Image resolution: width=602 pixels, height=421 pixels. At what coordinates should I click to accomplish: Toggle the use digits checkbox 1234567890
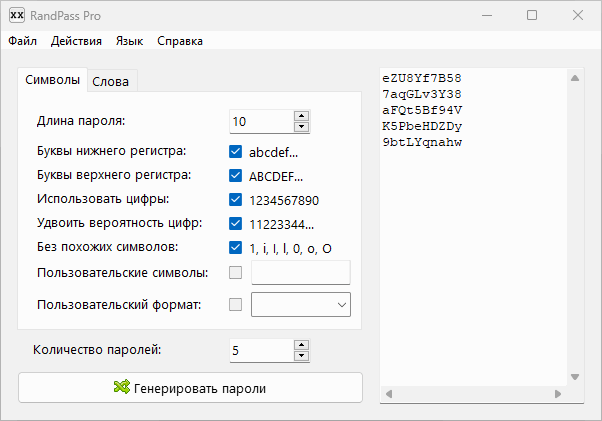(235, 200)
